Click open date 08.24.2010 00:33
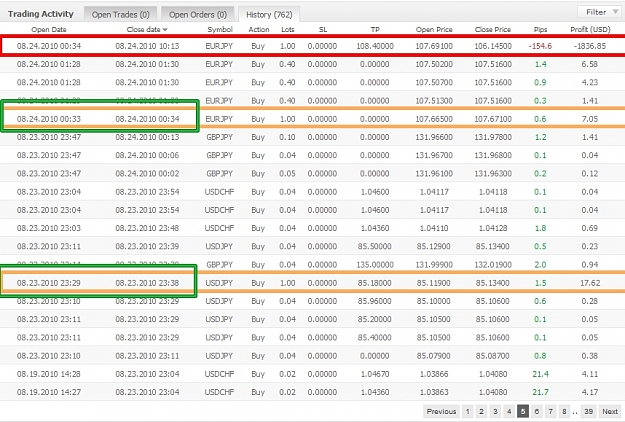 [x=49, y=119]
